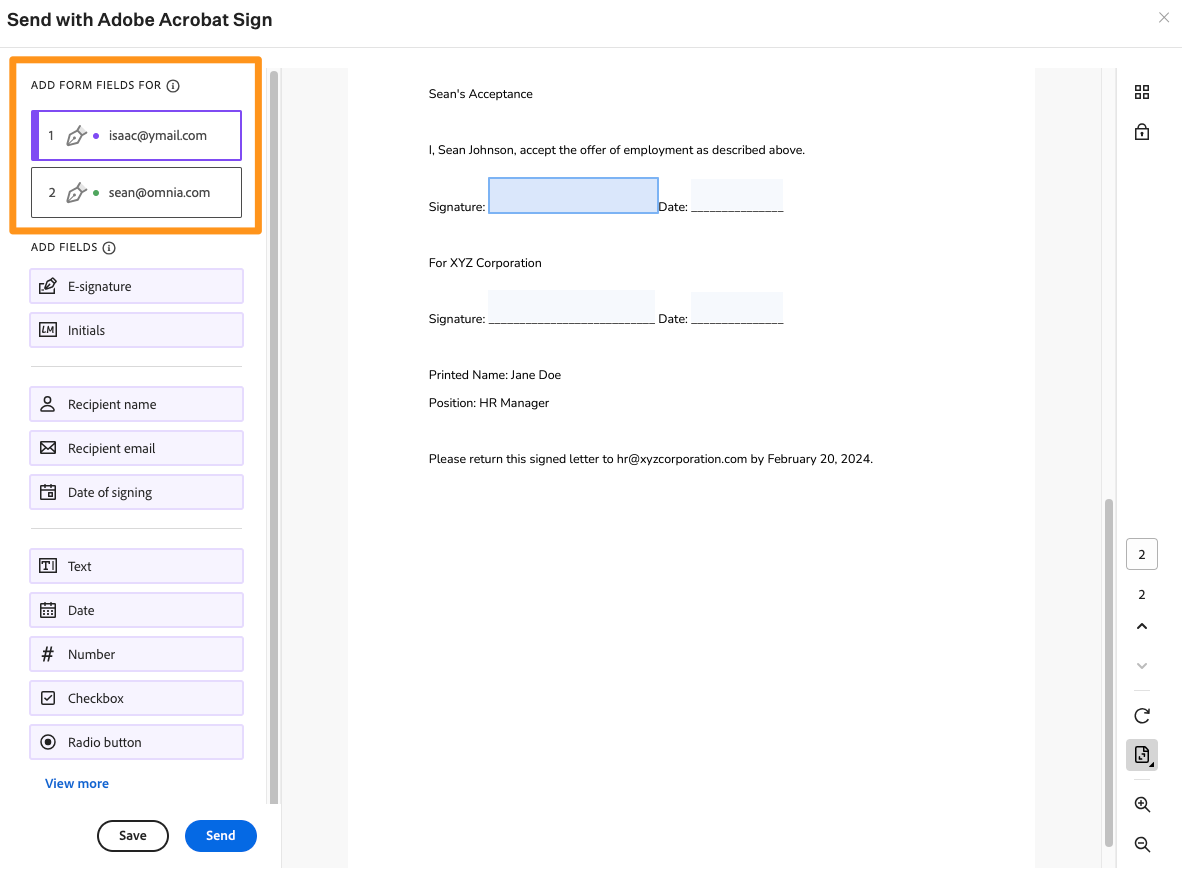Add a Checkbox field

coord(136,698)
